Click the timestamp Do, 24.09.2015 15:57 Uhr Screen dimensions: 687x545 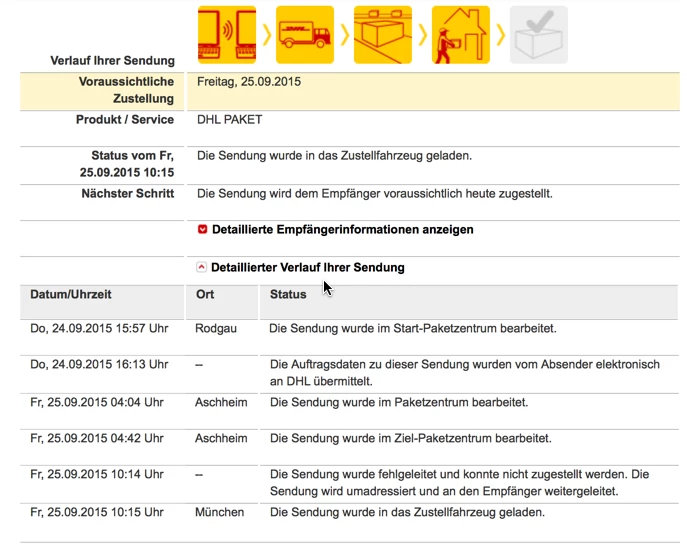click(x=99, y=329)
